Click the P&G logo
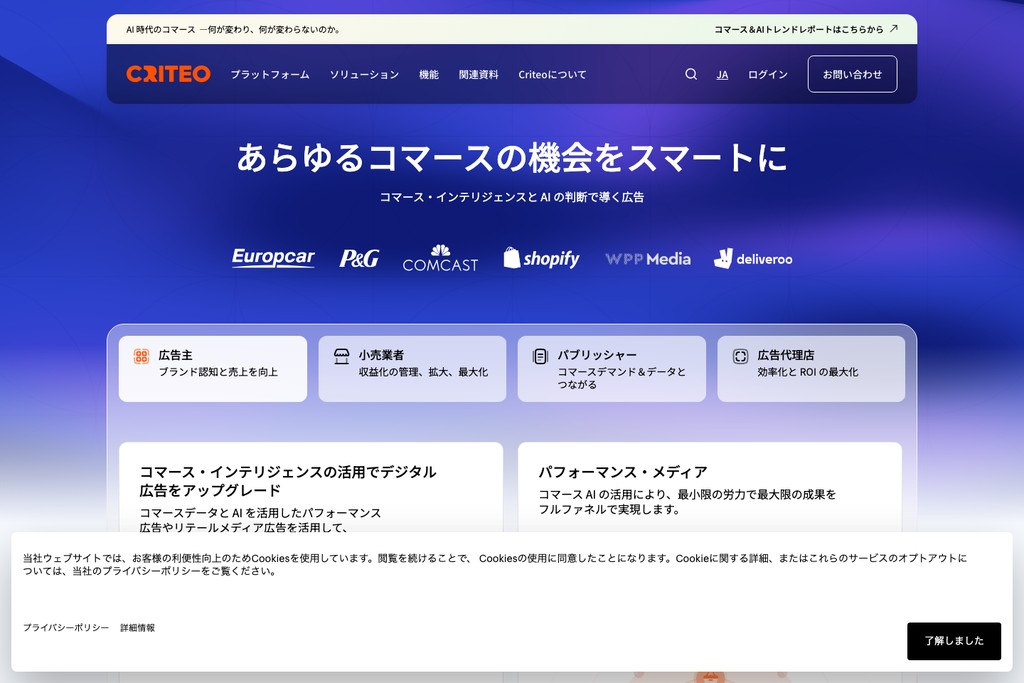 359,259
